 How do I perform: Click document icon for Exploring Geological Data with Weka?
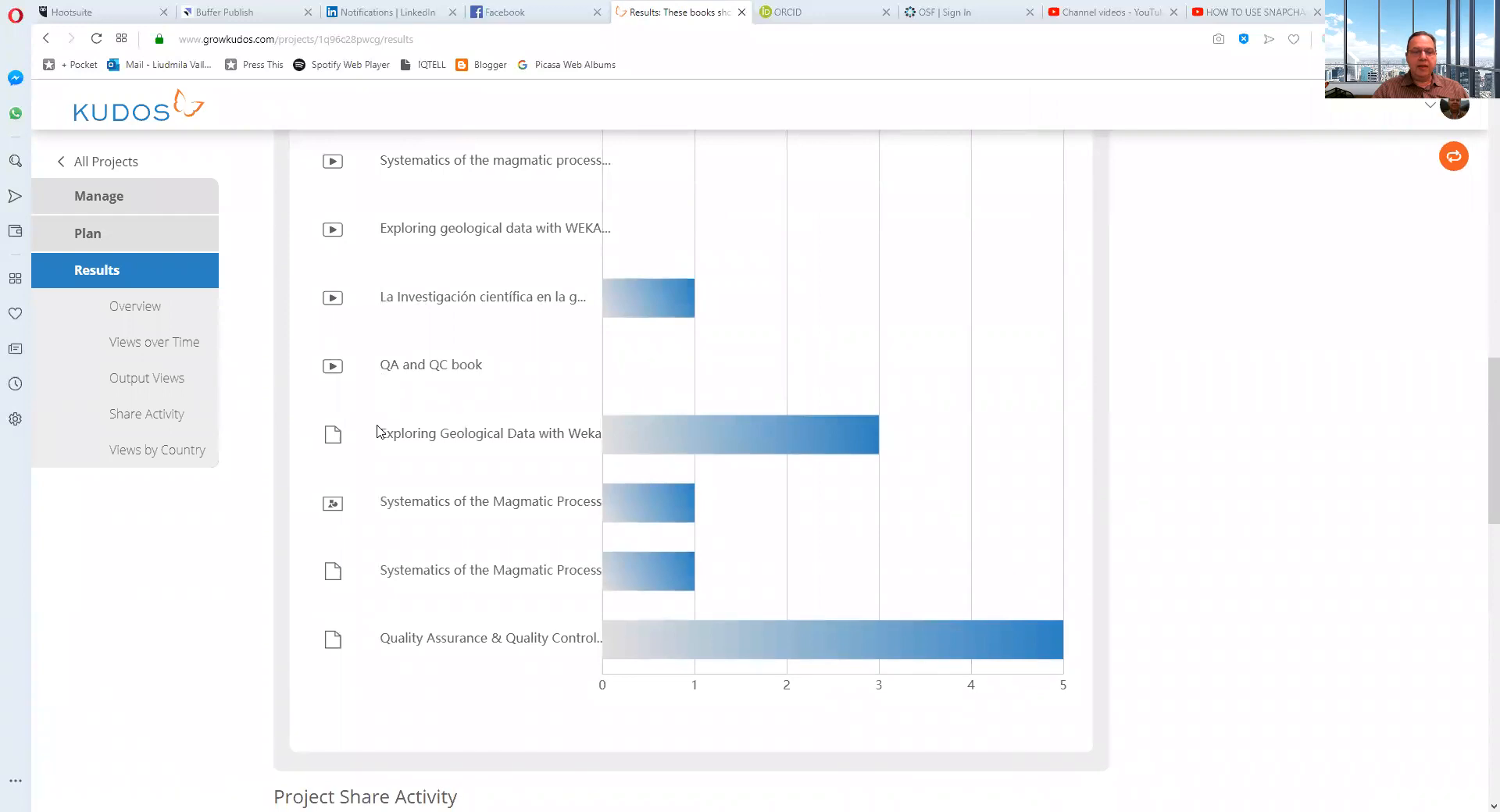click(x=333, y=435)
